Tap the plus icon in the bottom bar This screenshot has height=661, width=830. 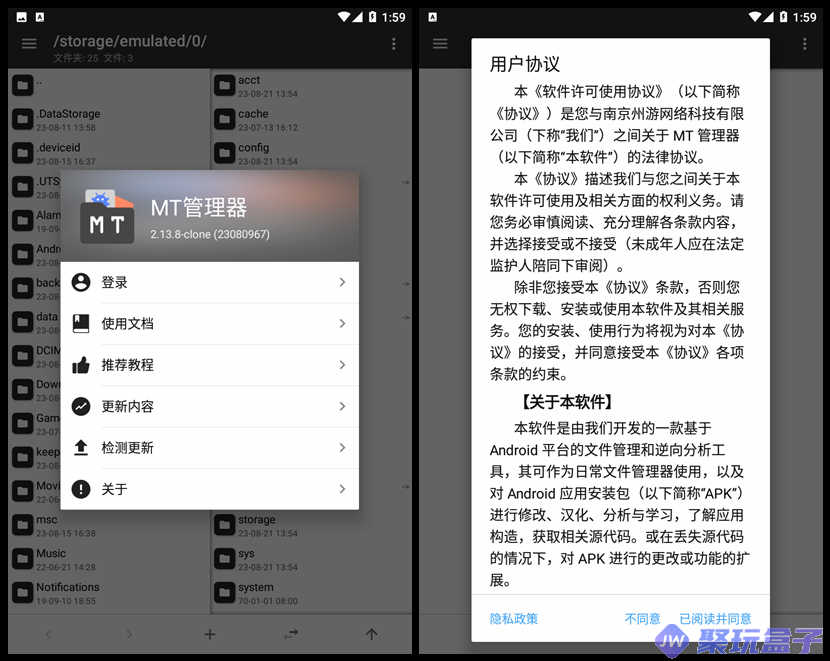click(x=210, y=634)
